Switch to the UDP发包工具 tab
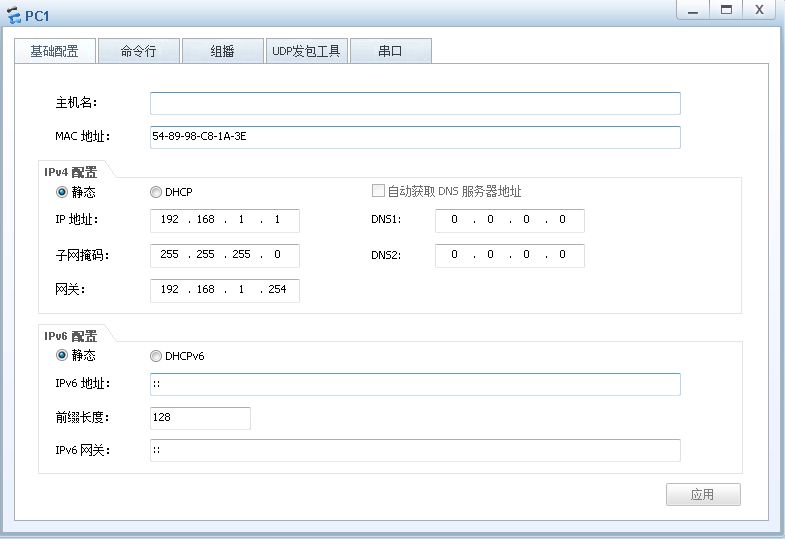This screenshot has height=539, width=785. (306, 51)
